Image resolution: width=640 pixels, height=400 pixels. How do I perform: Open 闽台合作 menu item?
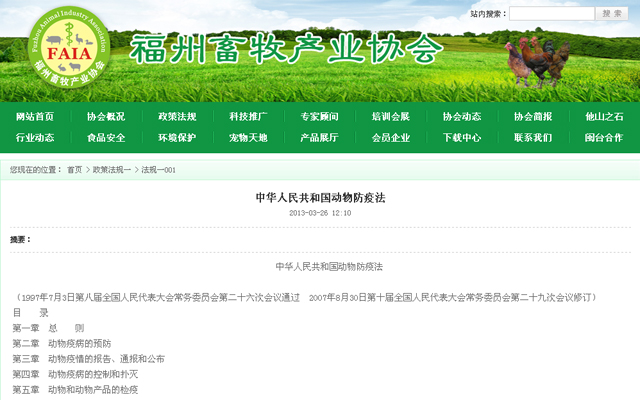(604, 138)
